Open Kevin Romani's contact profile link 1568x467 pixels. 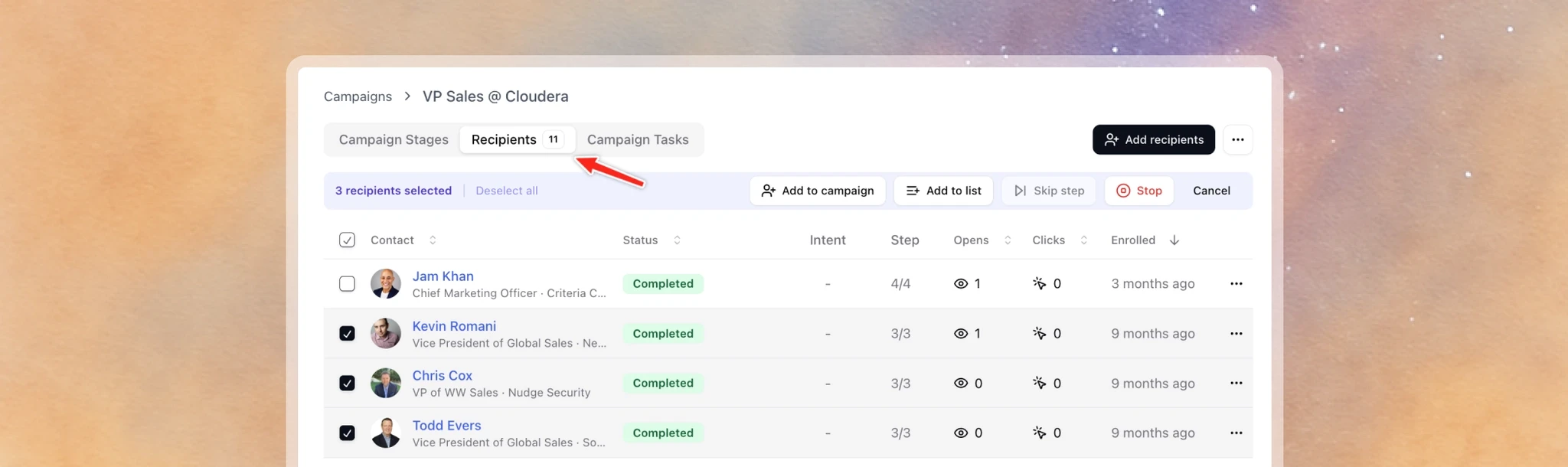pyautogui.click(x=454, y=326)
